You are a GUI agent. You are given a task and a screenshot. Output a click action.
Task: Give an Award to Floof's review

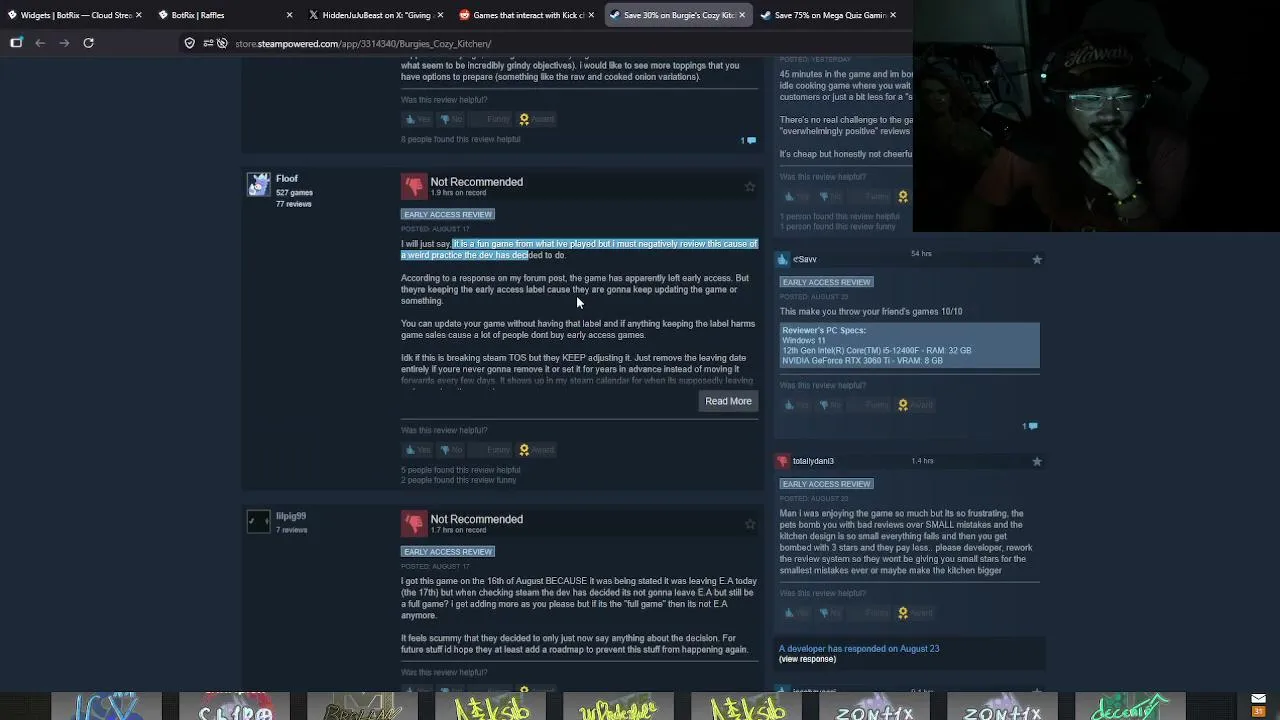[536, 450]
